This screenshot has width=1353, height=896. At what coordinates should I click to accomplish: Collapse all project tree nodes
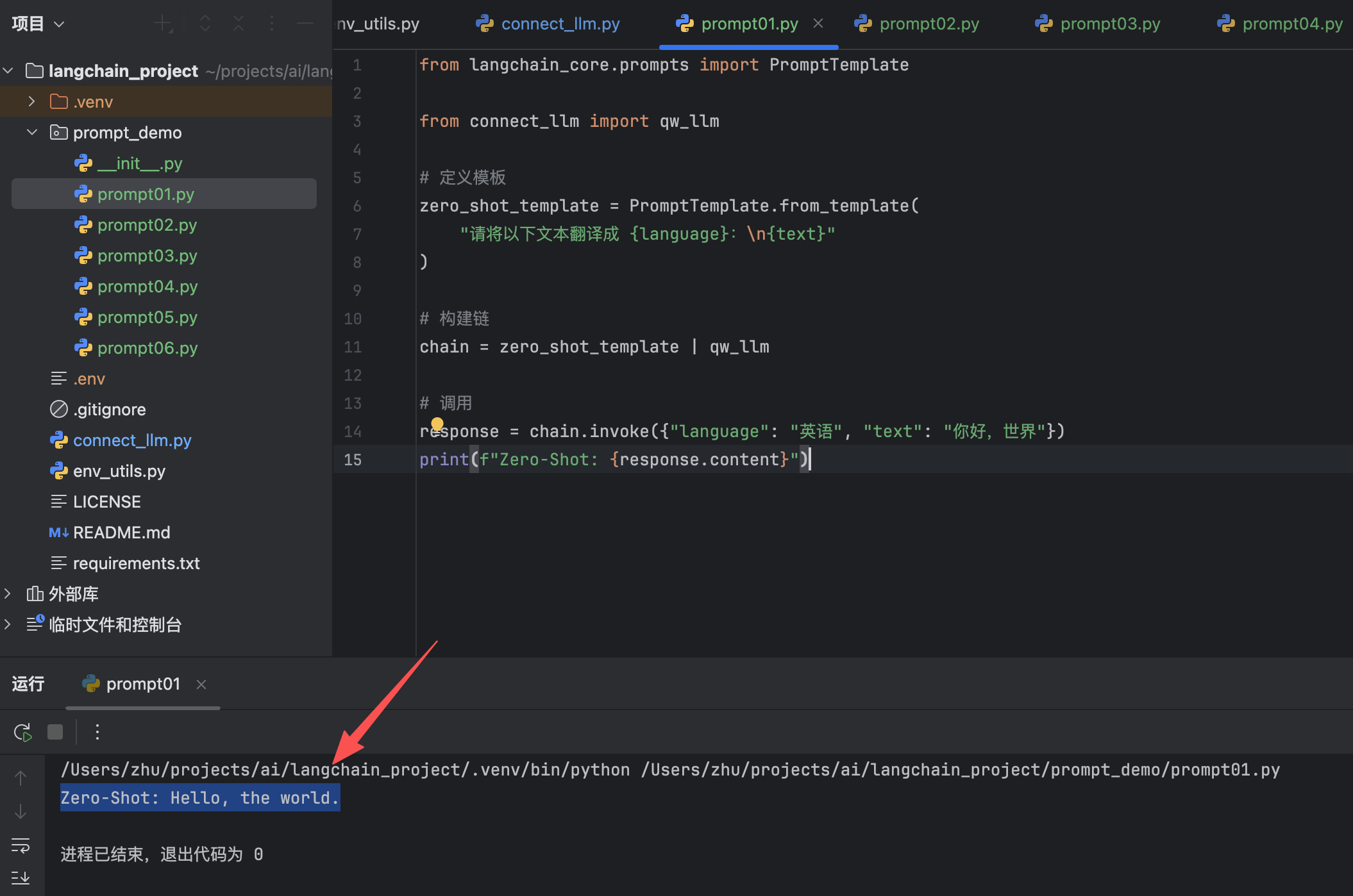[x=239, y=24]
